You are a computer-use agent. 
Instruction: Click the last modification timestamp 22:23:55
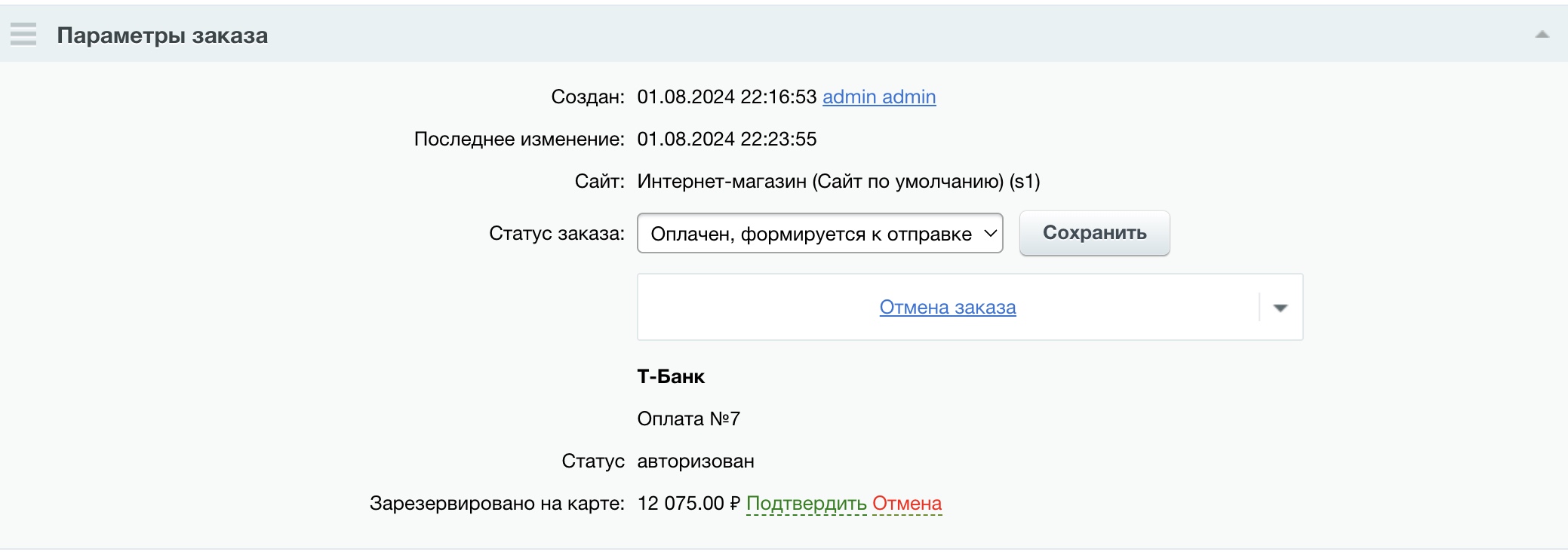click(778, 140)
